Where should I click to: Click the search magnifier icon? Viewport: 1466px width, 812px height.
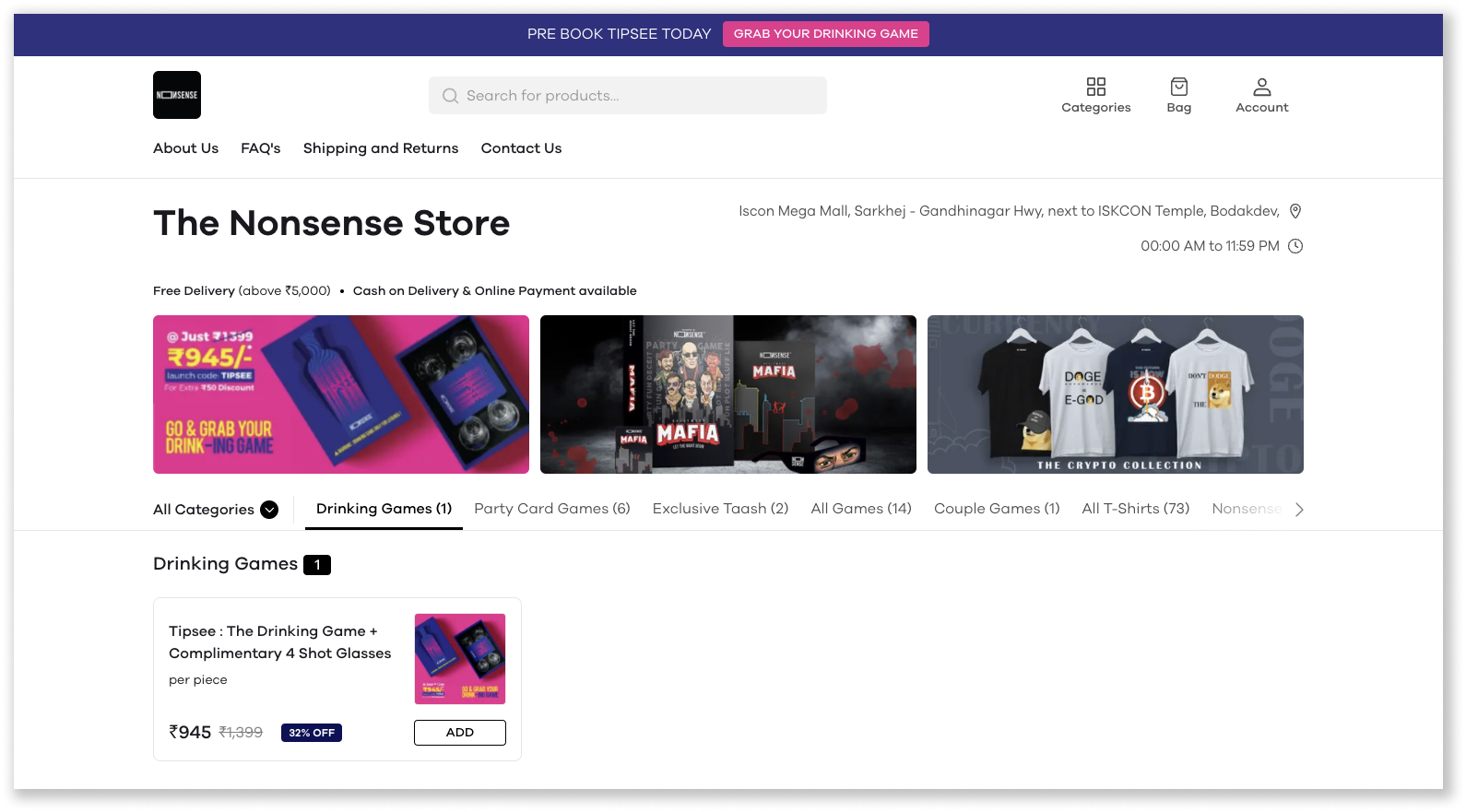(x=450, y=96)
